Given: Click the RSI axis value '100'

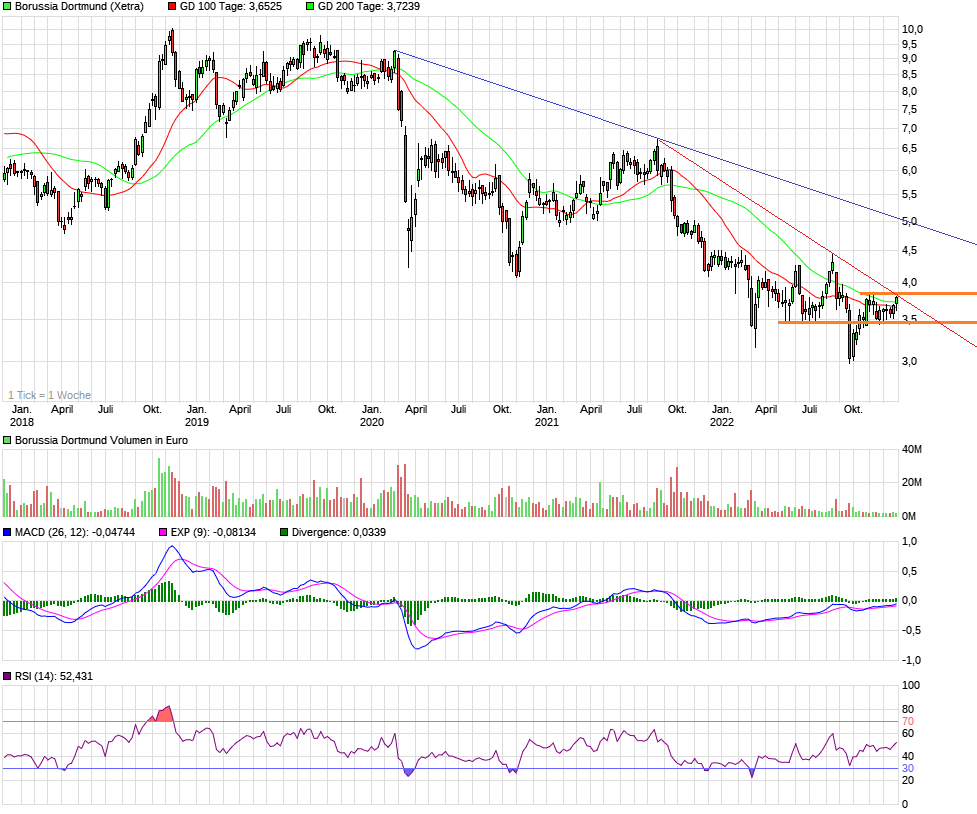Looking at the screenshot, I should pos(911,686).
